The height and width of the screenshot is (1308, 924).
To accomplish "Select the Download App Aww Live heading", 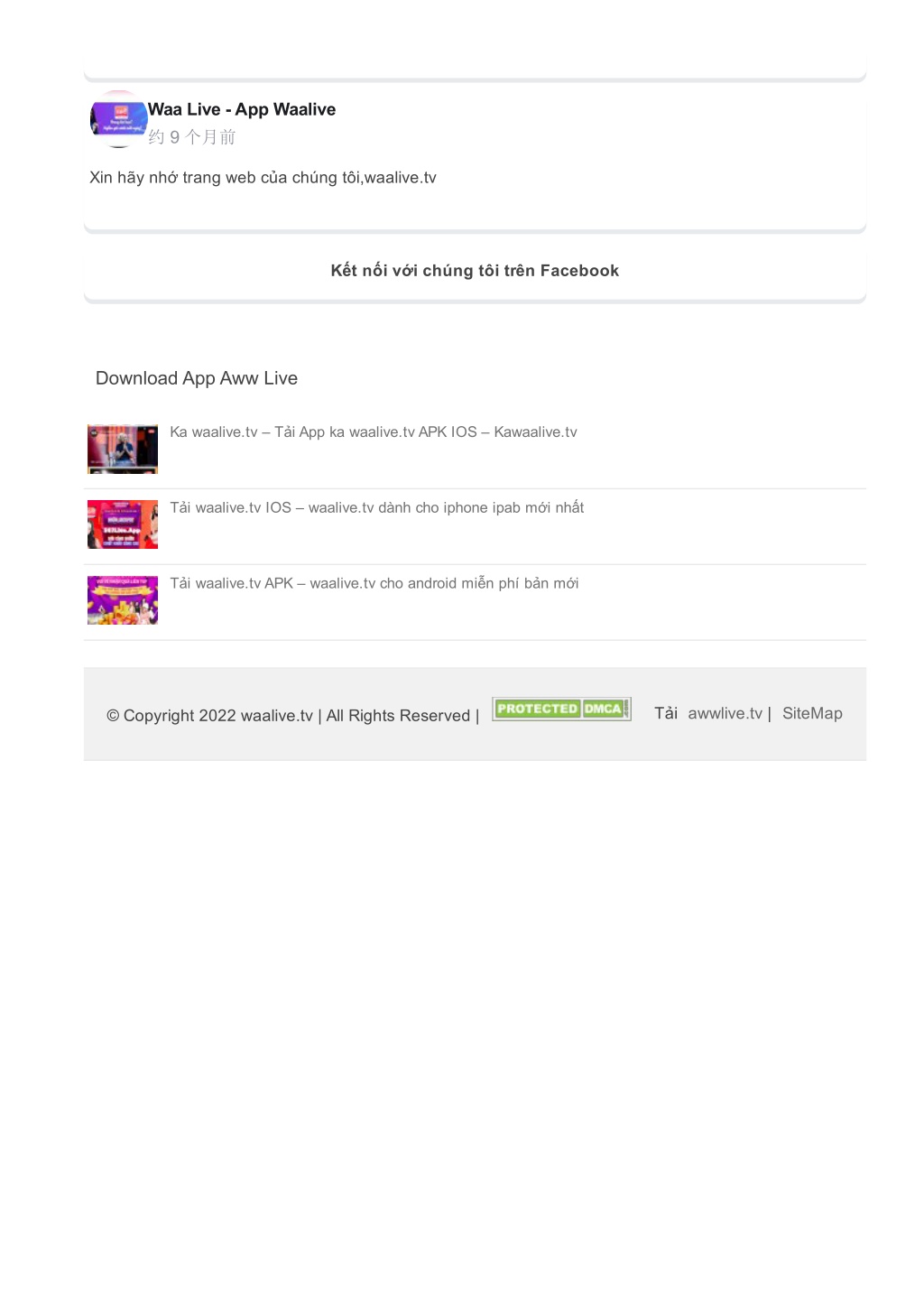I will (197, 378).
